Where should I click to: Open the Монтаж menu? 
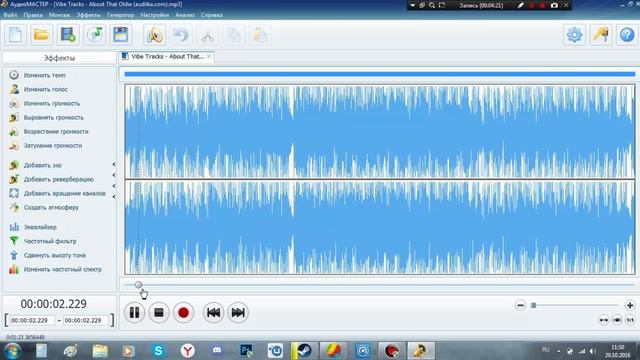pos(59,15)
